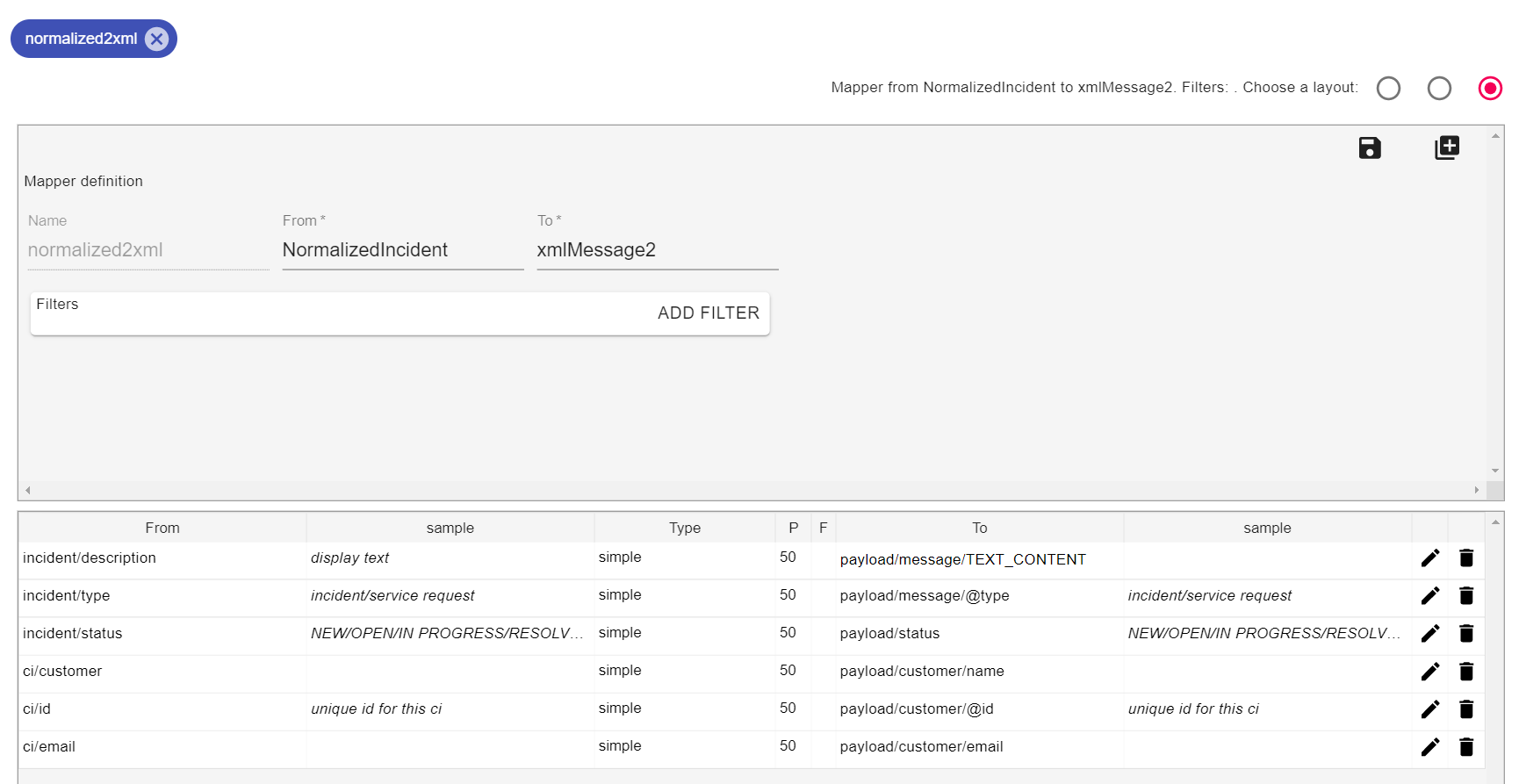The width and height of the screenshot is (1519, 784).
Task: Click the add new mapping icon
Action: (1446, 147)
